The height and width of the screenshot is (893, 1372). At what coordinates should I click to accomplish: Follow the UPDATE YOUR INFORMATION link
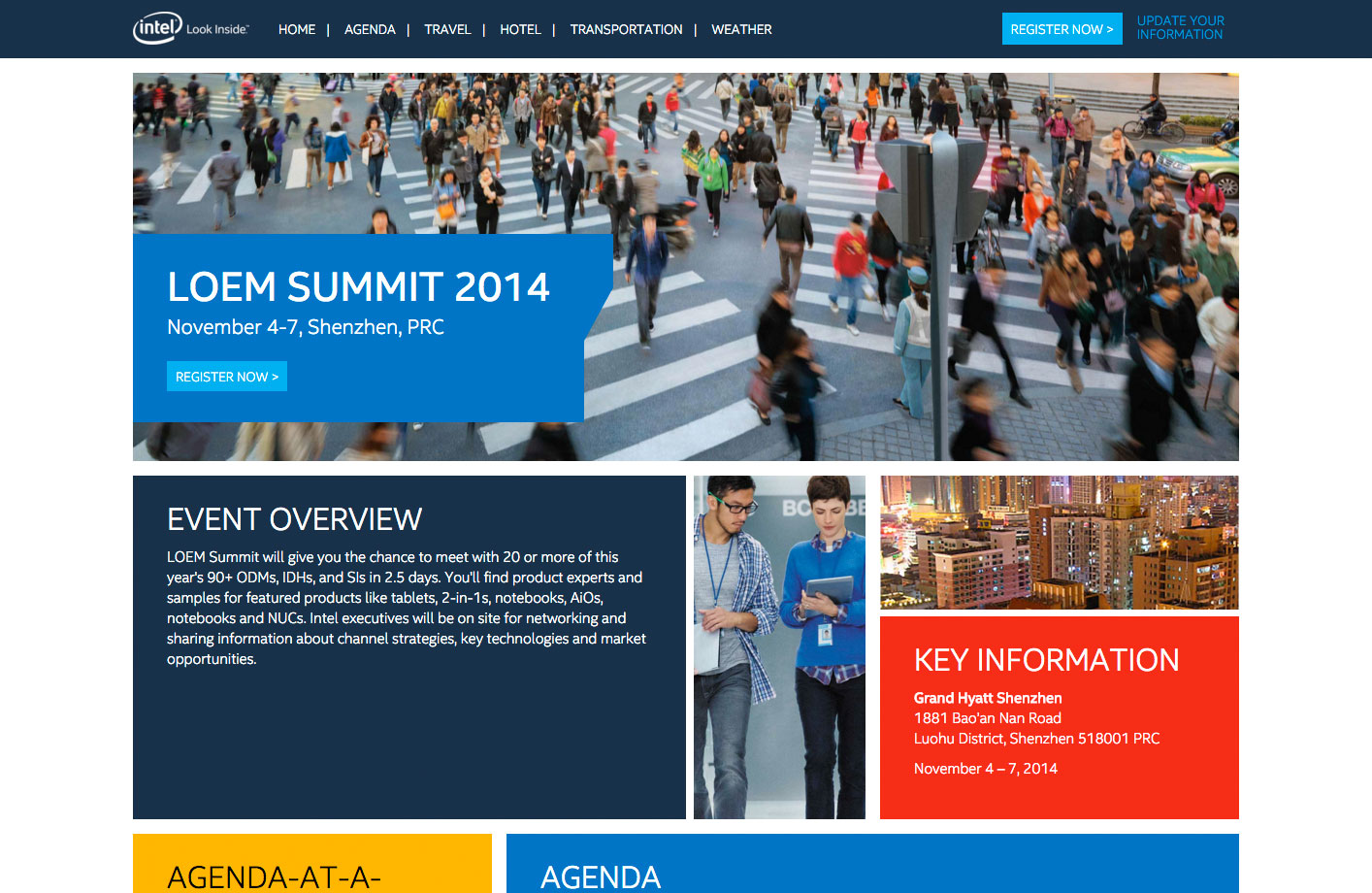click(1180, 27)
